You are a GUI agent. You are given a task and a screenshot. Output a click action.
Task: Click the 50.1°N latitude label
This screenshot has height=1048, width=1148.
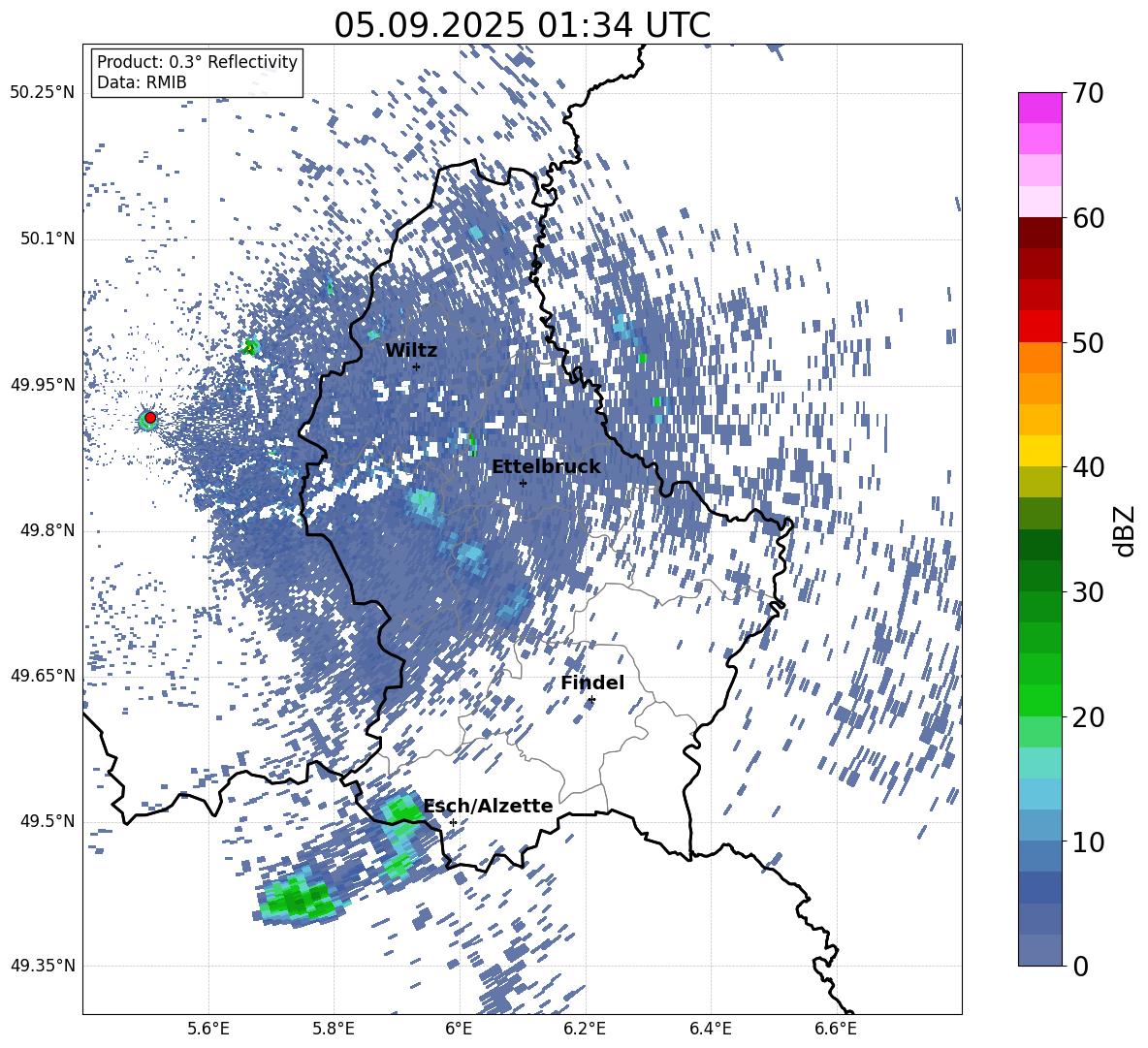click(48, 238)
